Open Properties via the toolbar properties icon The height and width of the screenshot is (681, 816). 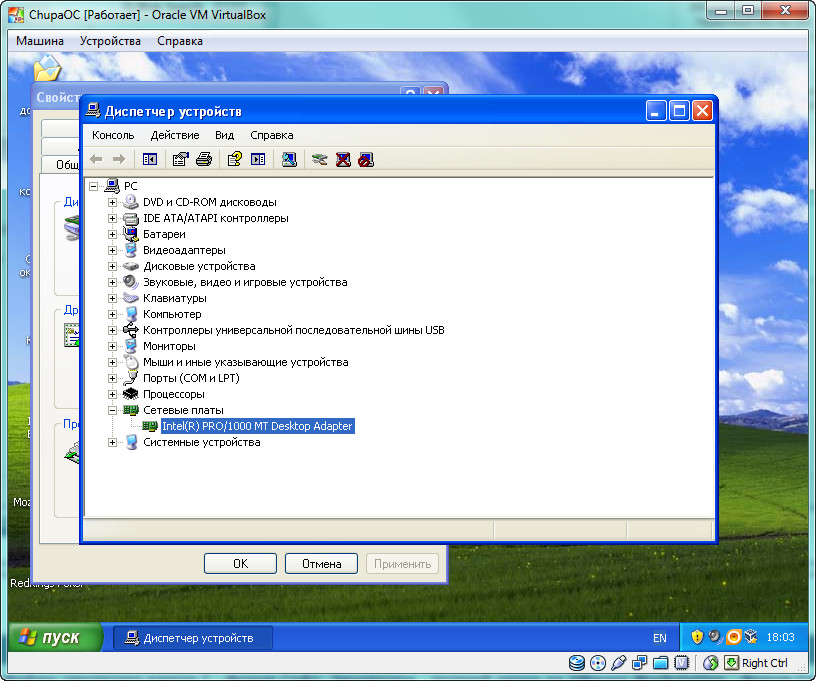coord(181,159)
